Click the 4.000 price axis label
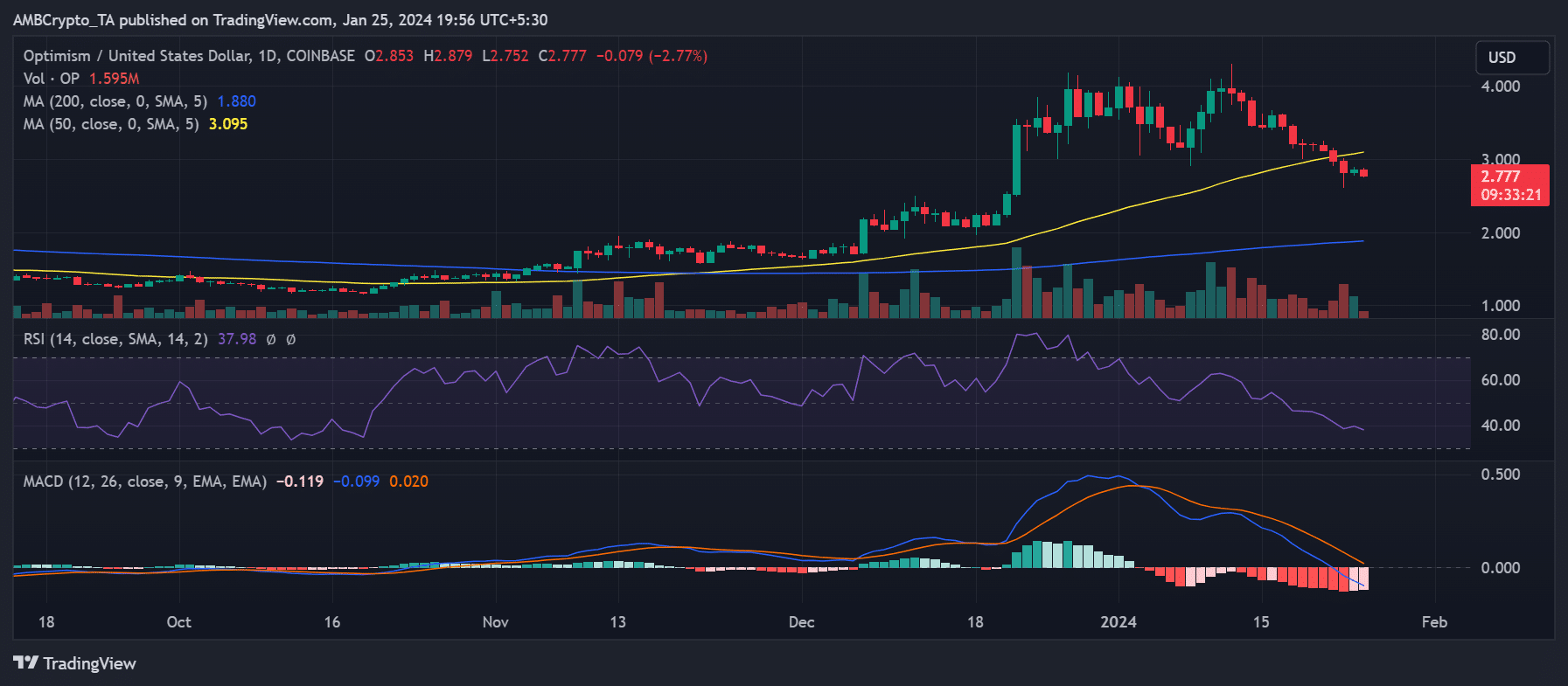 point(1501,87)
